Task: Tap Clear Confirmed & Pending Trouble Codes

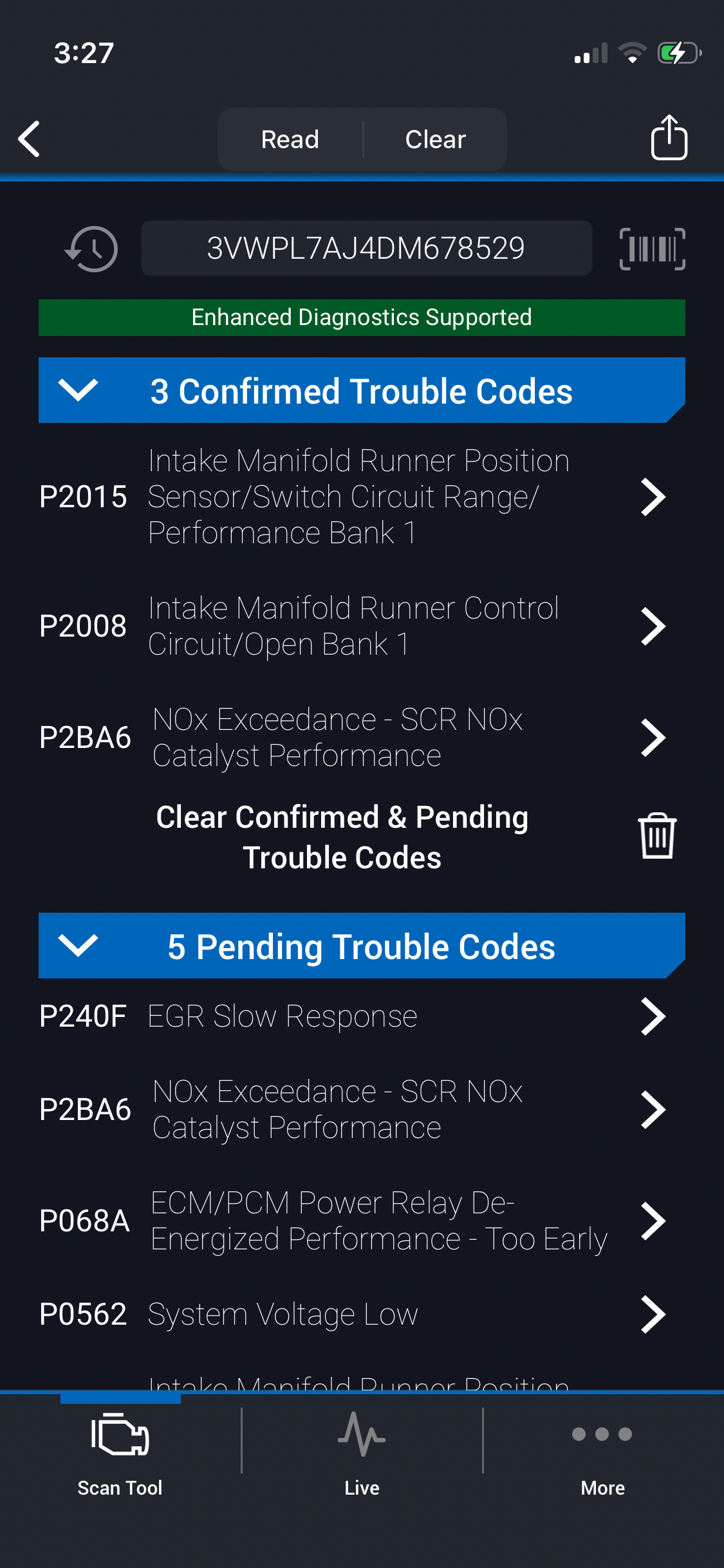Action: (x=342, y=837)
